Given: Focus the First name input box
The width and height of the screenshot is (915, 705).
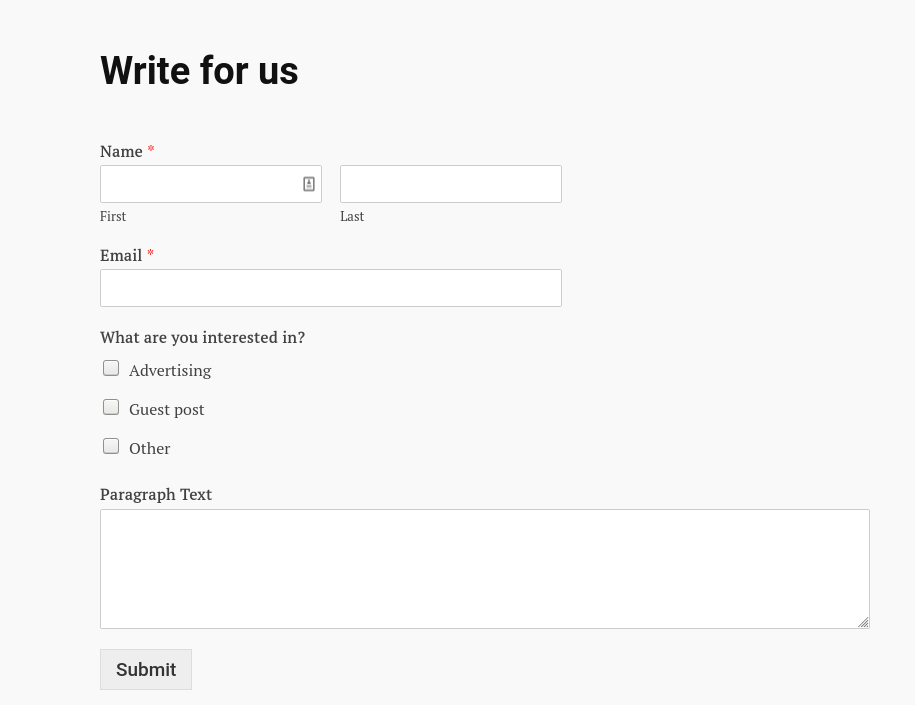Looking at the screenshot, I should coord(211,184).
